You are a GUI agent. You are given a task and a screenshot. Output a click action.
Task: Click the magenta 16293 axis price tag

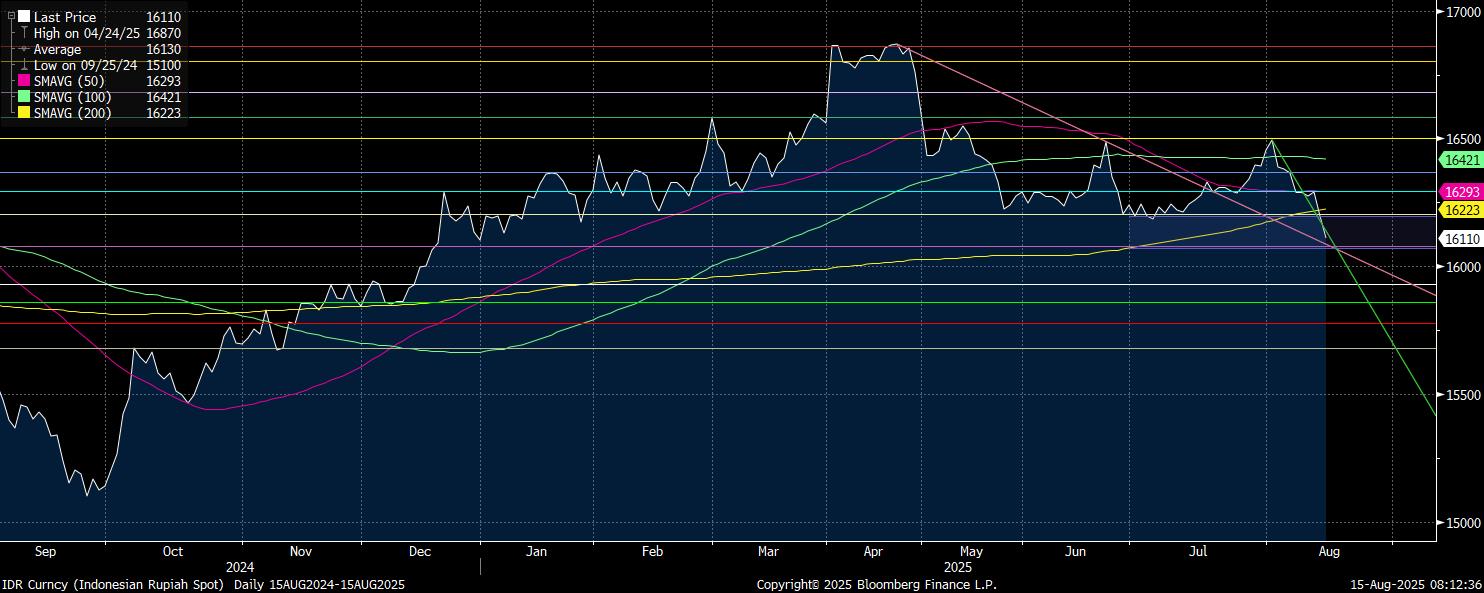click(1461, 192)
